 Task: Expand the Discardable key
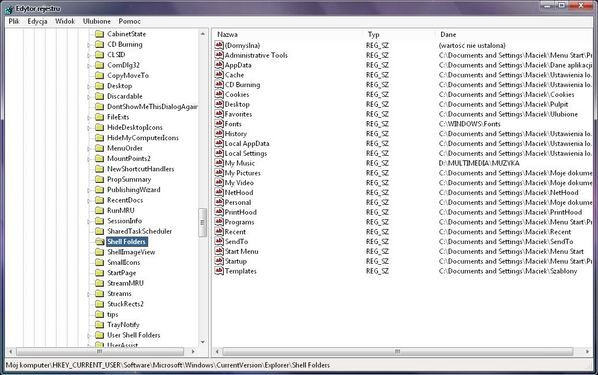click(x=88, y=97)
